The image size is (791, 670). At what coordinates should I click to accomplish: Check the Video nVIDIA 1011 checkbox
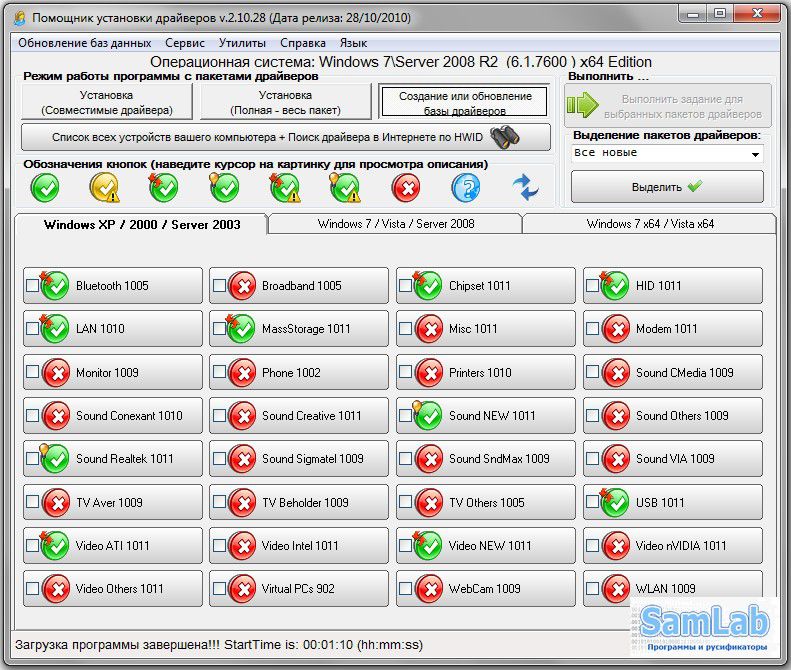[x=592, y=546]
